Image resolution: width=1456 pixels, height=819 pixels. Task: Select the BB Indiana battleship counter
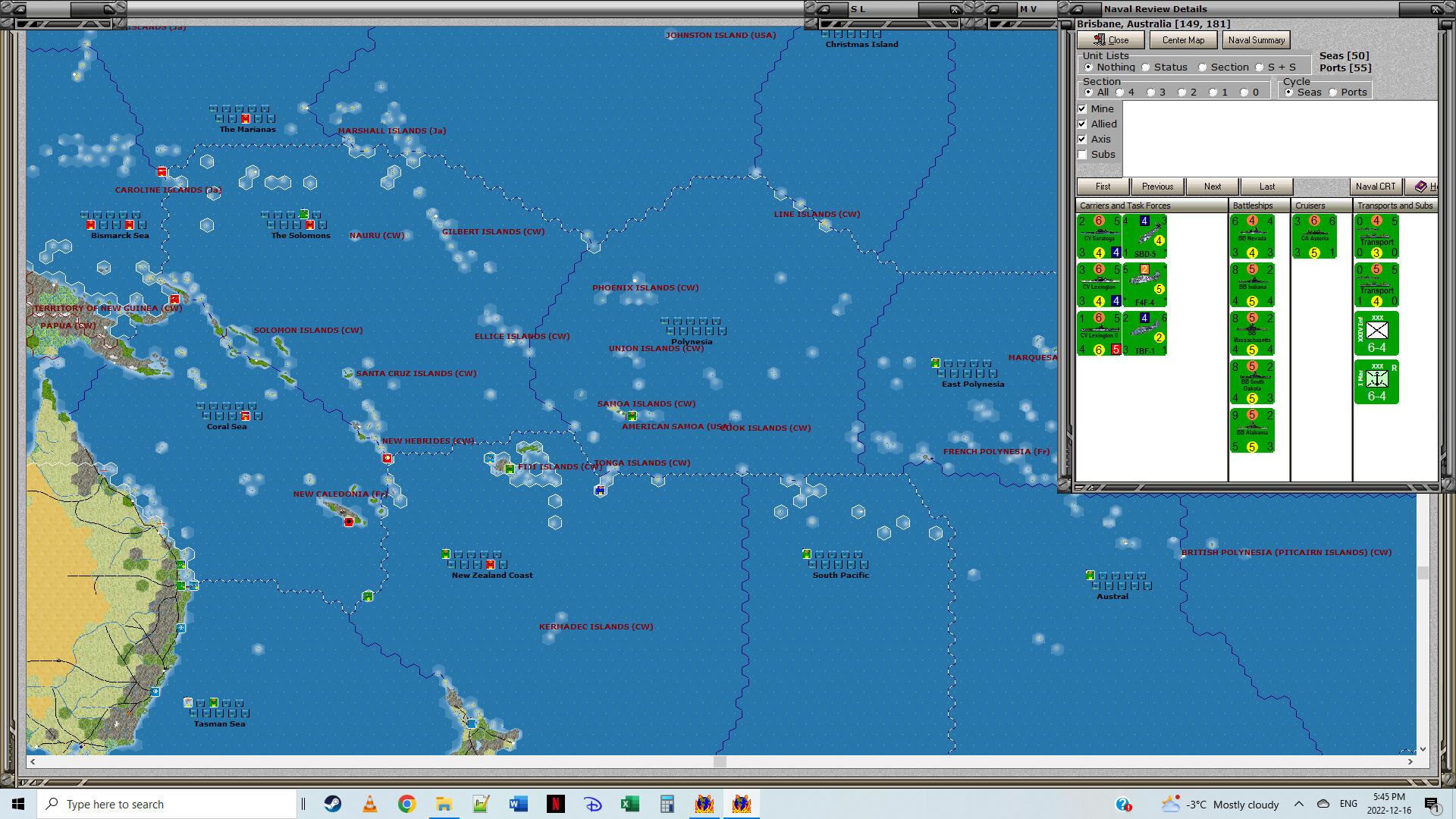(1252, 285)
